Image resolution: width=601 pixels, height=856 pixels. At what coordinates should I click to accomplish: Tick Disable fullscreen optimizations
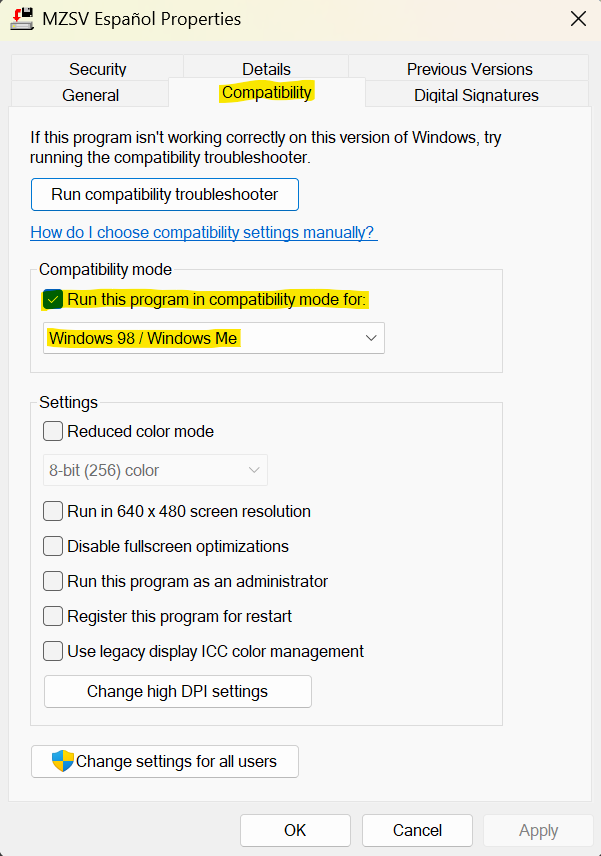point(53,546)
